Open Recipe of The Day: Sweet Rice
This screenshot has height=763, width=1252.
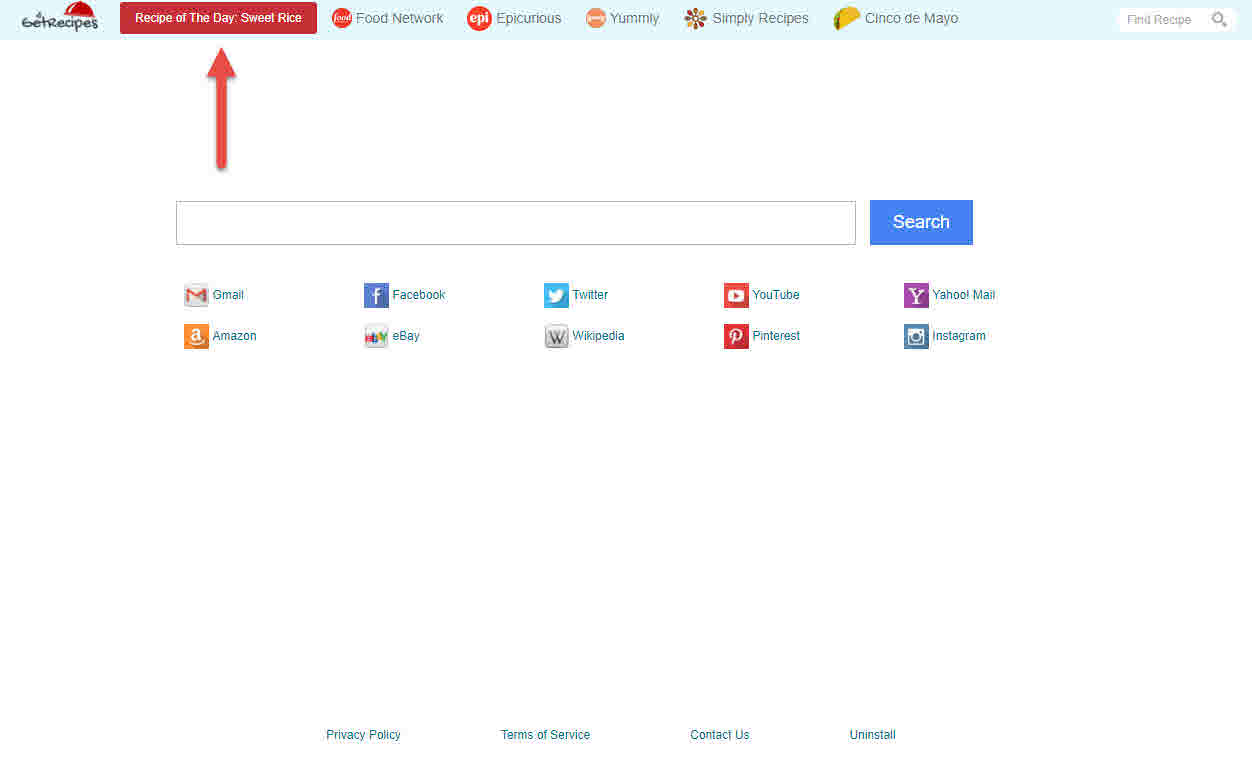click(x=218, y=18)
